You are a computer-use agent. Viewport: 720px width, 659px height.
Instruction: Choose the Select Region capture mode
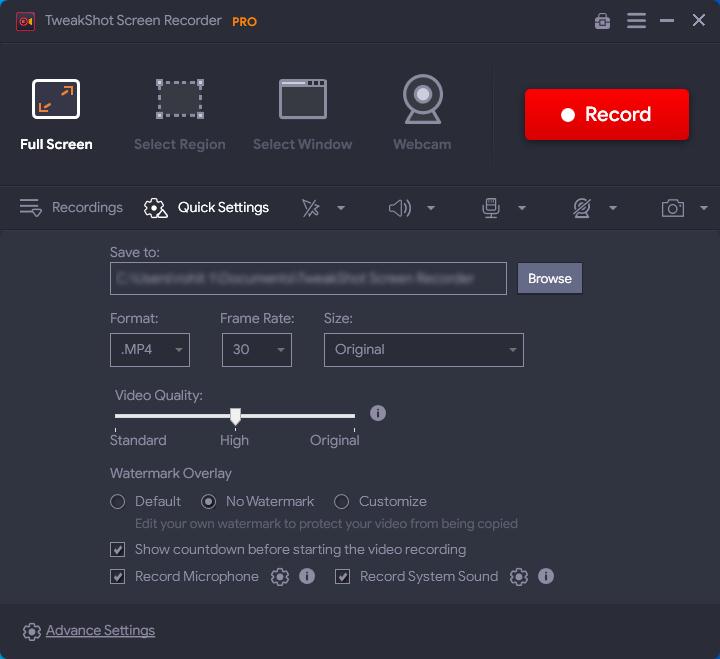click(180, 115)
